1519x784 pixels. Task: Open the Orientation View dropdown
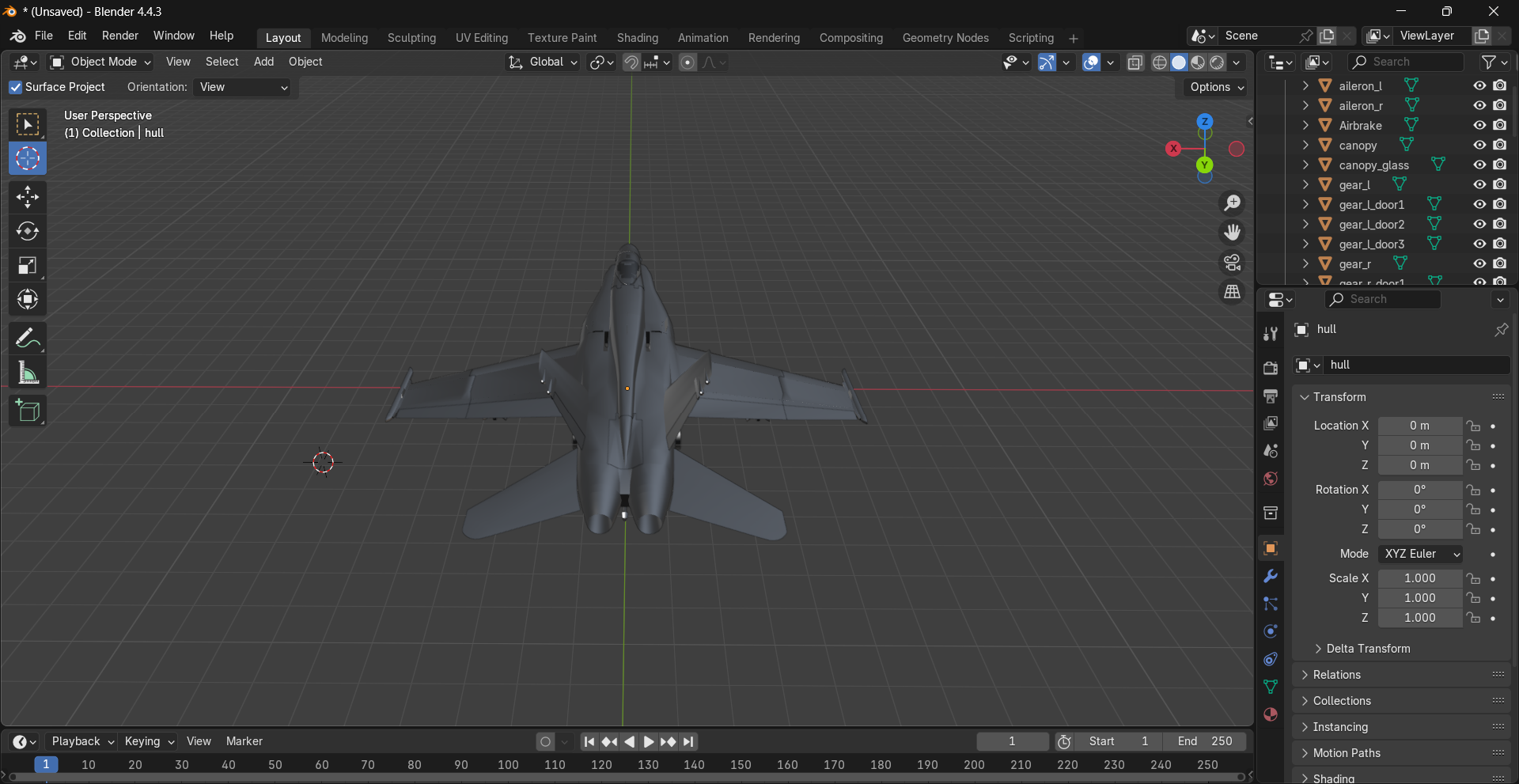[x=242, y=87]
